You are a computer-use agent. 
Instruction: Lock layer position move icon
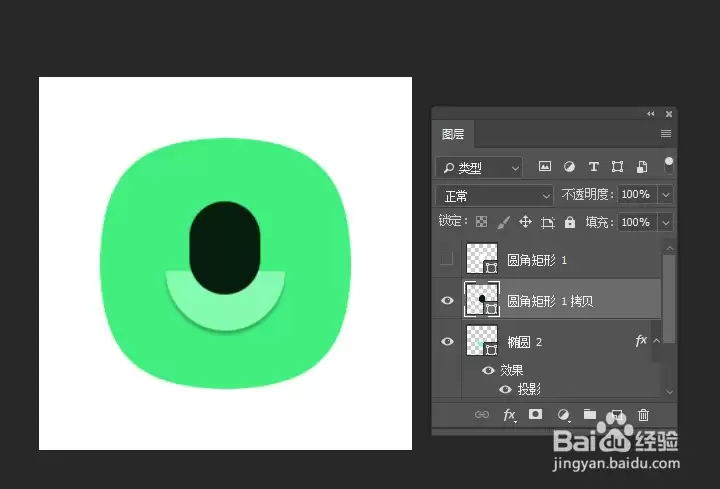pyautogui.click(x=525, y=222)
